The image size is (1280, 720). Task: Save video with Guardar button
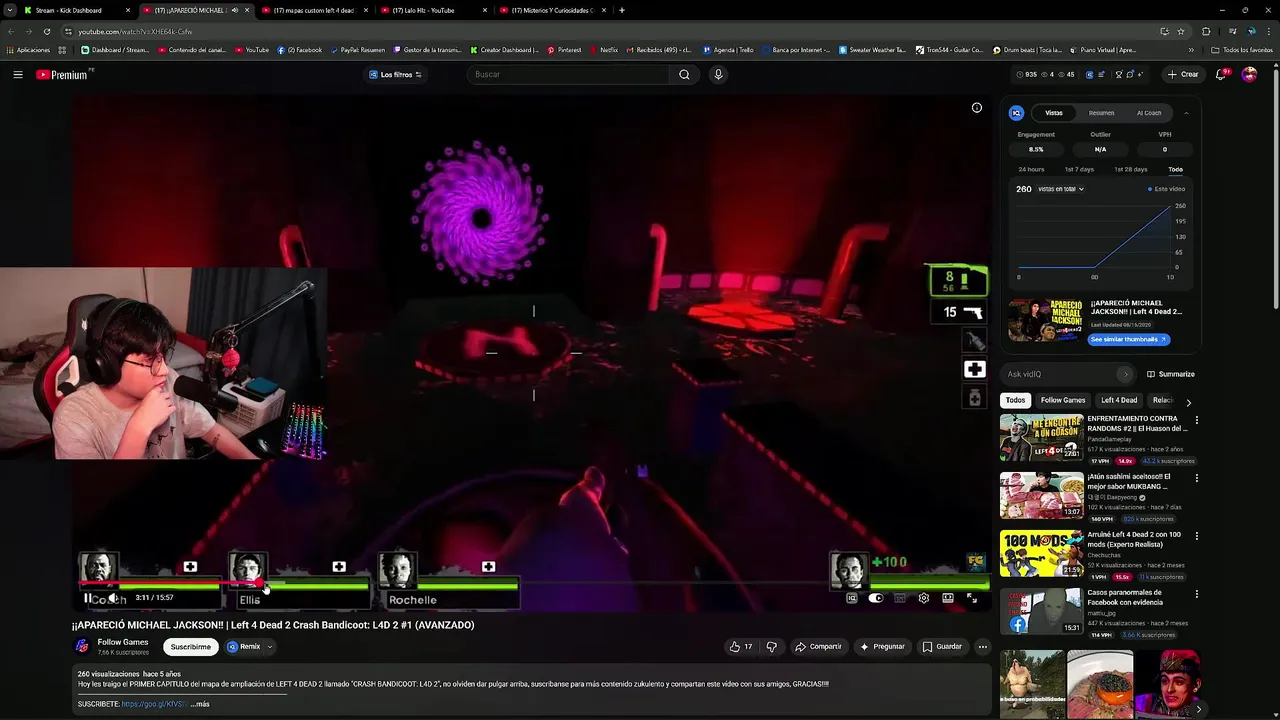(942, 647)
